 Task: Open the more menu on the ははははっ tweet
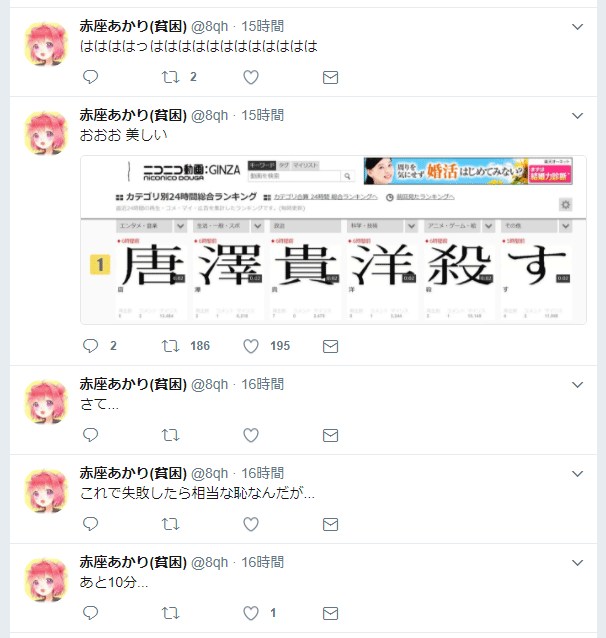click(x=578, y=27)
